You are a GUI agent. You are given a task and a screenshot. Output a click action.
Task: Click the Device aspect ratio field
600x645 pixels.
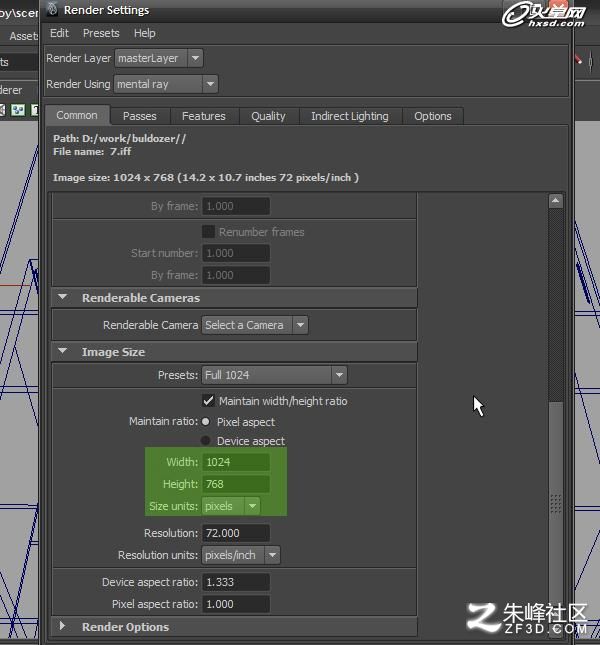pyautogui.click(x=236, y=582)
